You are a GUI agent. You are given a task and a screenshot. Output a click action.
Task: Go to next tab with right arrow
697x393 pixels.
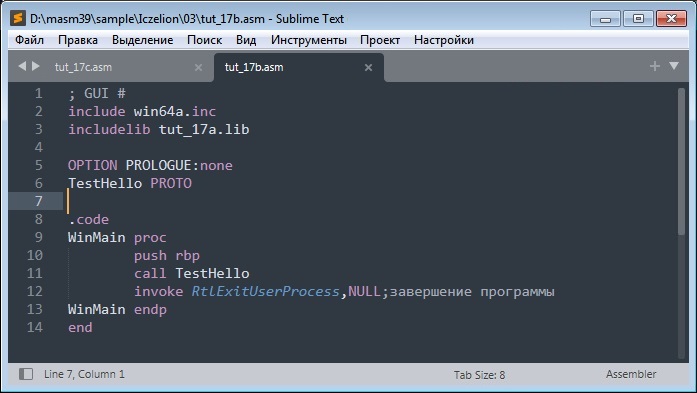coord(36,66)
